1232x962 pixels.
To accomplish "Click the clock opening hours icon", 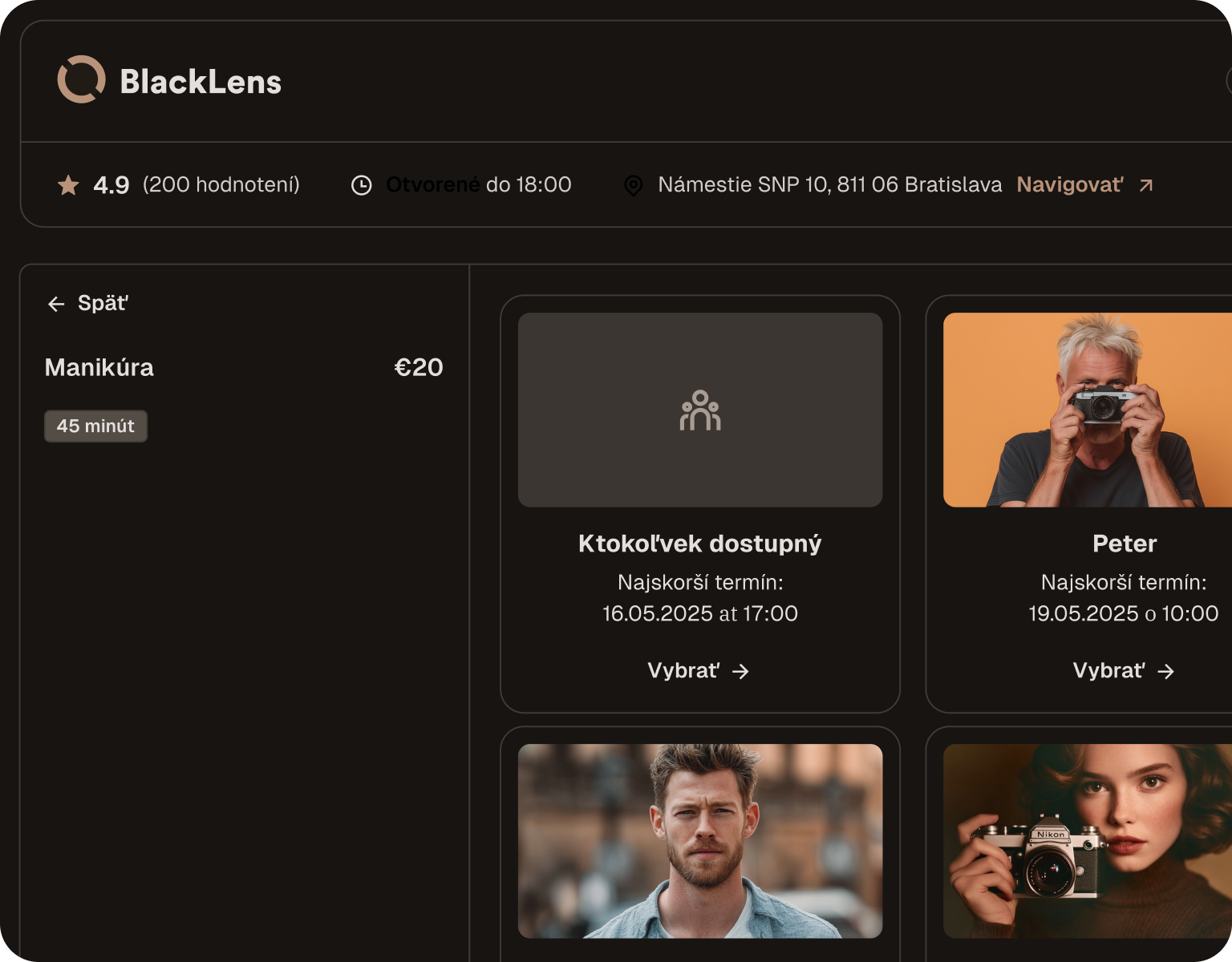I will 362,185.
